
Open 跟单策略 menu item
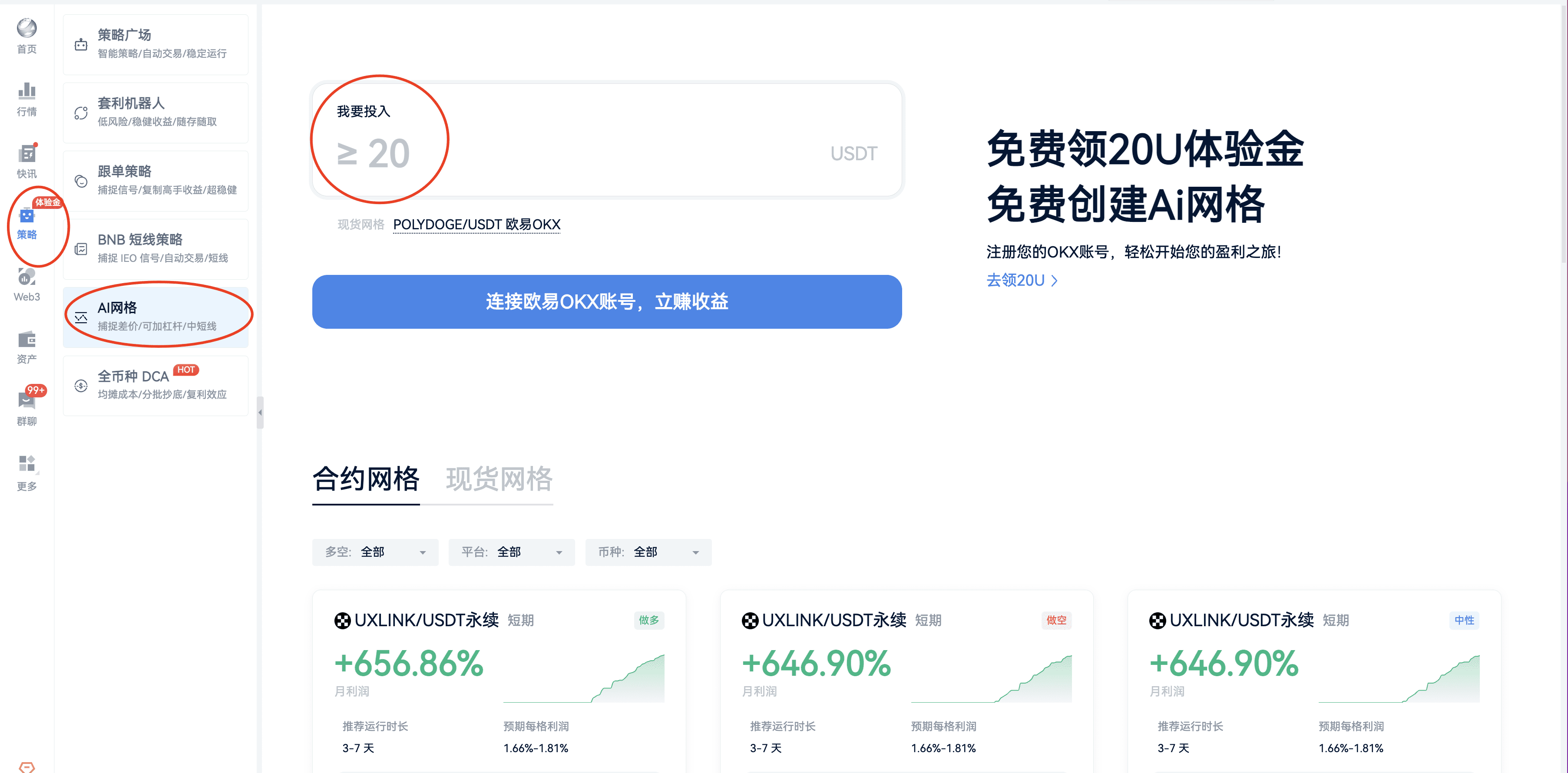(155, 181)
